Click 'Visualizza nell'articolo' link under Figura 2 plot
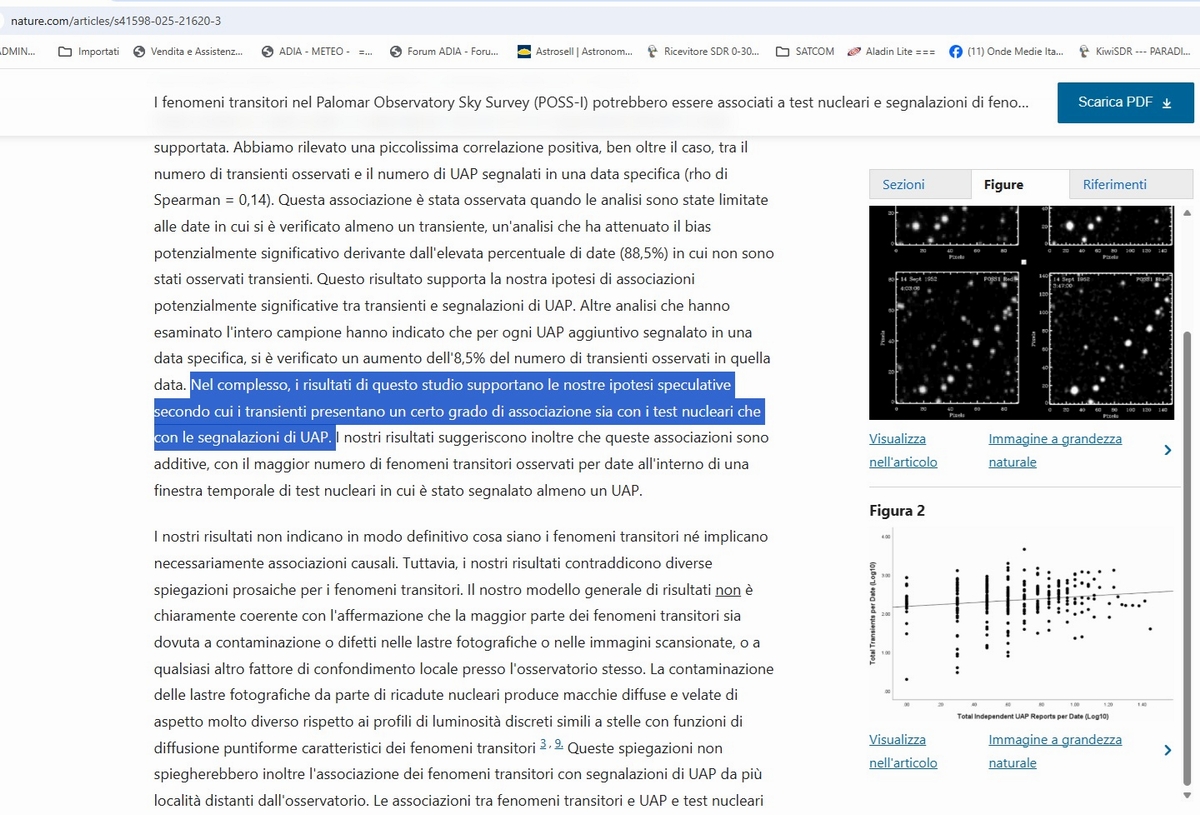This screenshot has width=1200, height=815. pos(903,751)
